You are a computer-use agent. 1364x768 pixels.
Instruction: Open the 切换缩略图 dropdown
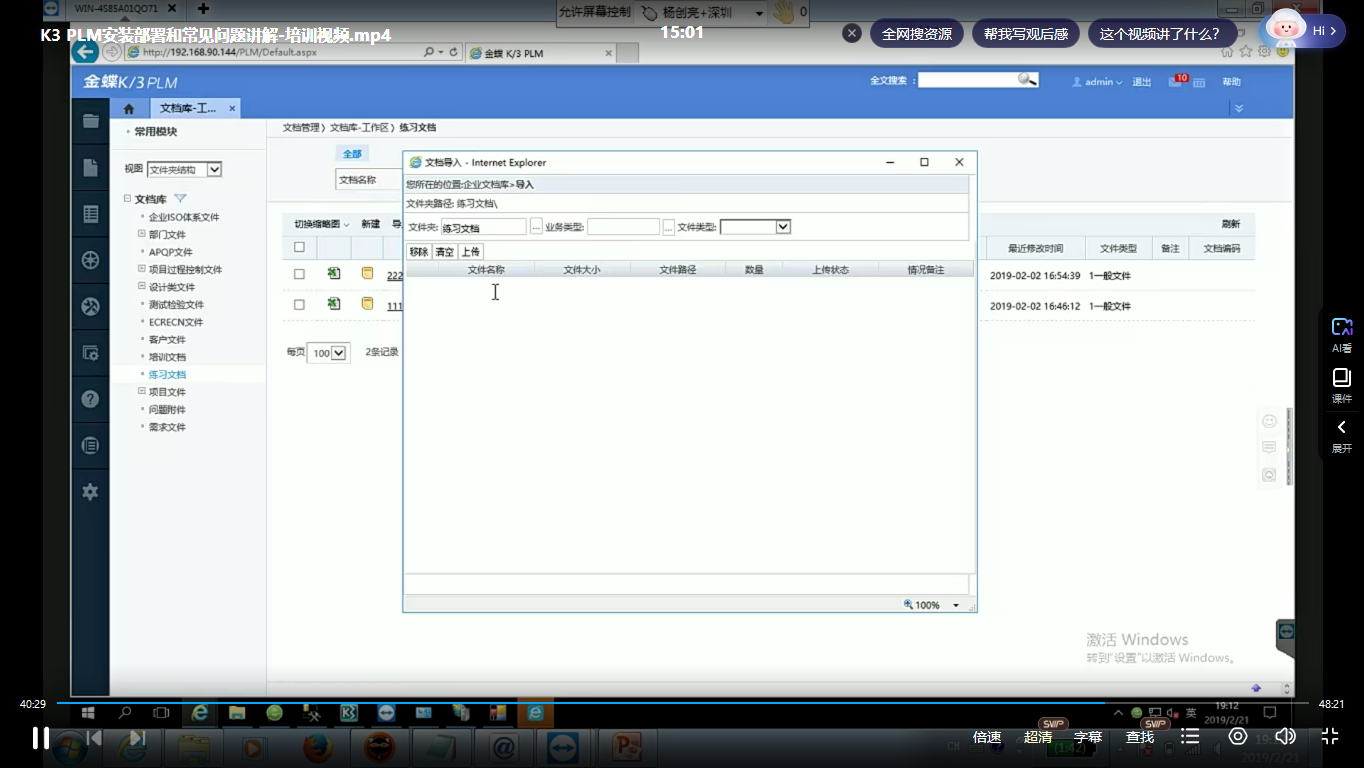[x=321, y=224]
